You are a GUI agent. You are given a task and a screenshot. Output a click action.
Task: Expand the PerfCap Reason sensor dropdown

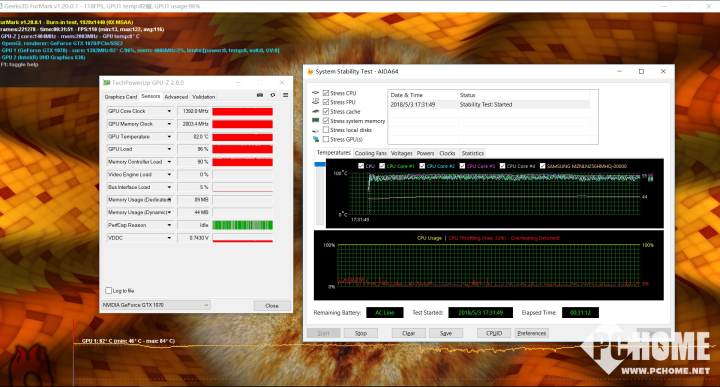click(x=169, y=225)
